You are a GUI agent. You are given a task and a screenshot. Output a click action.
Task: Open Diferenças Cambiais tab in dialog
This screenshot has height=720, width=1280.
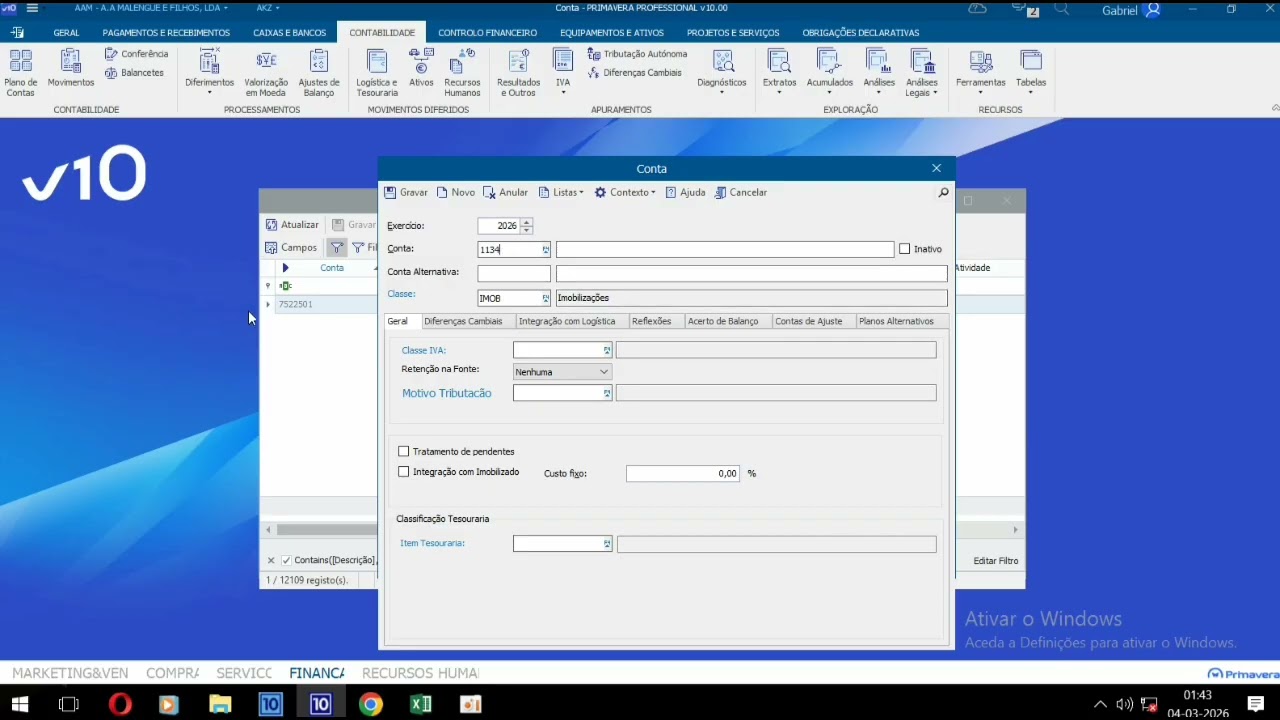463,321
